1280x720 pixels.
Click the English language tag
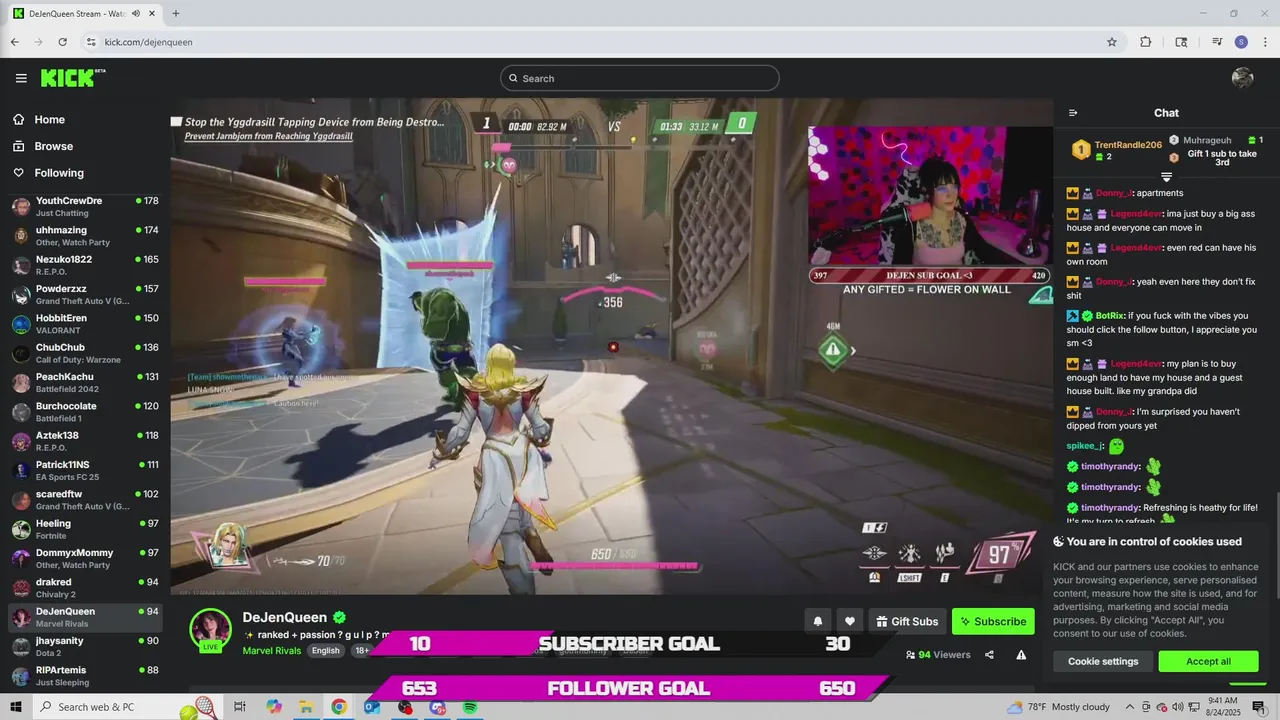(325, 650)
